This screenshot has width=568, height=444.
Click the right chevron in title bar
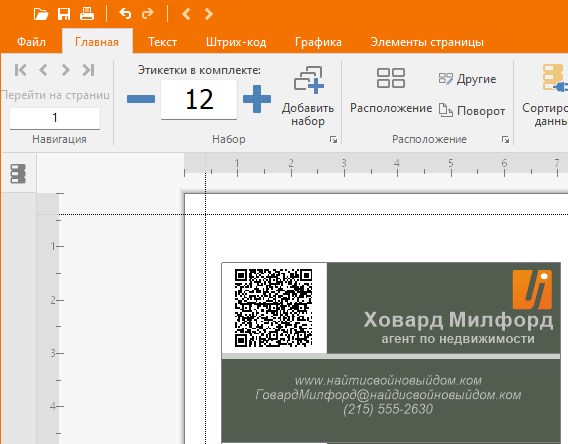[208, 14]
